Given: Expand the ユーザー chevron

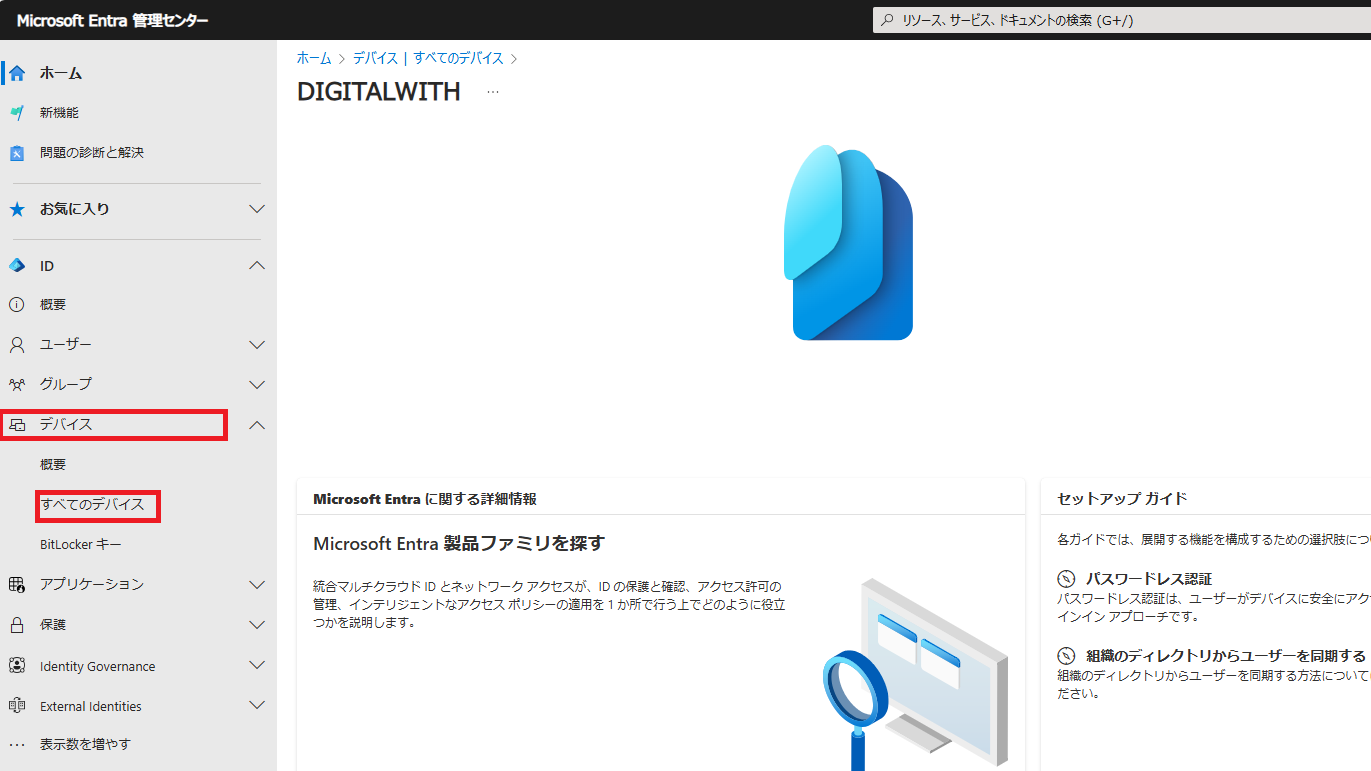Looking at the screenshot, I should 257,345.
